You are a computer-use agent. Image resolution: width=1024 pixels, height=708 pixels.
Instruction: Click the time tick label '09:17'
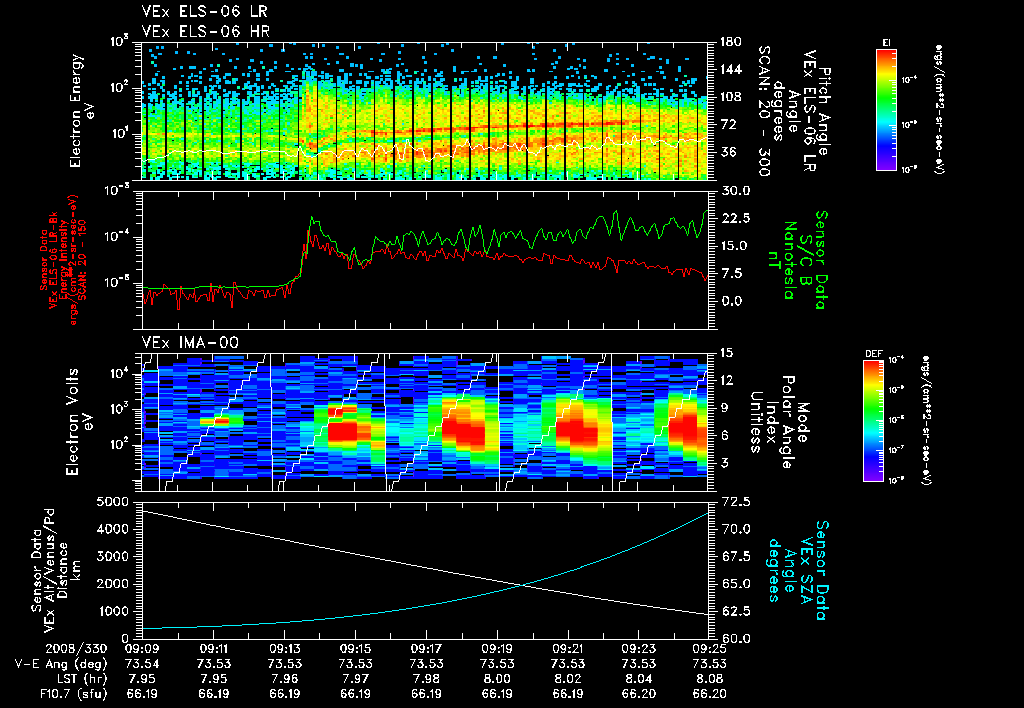point(426,649)
